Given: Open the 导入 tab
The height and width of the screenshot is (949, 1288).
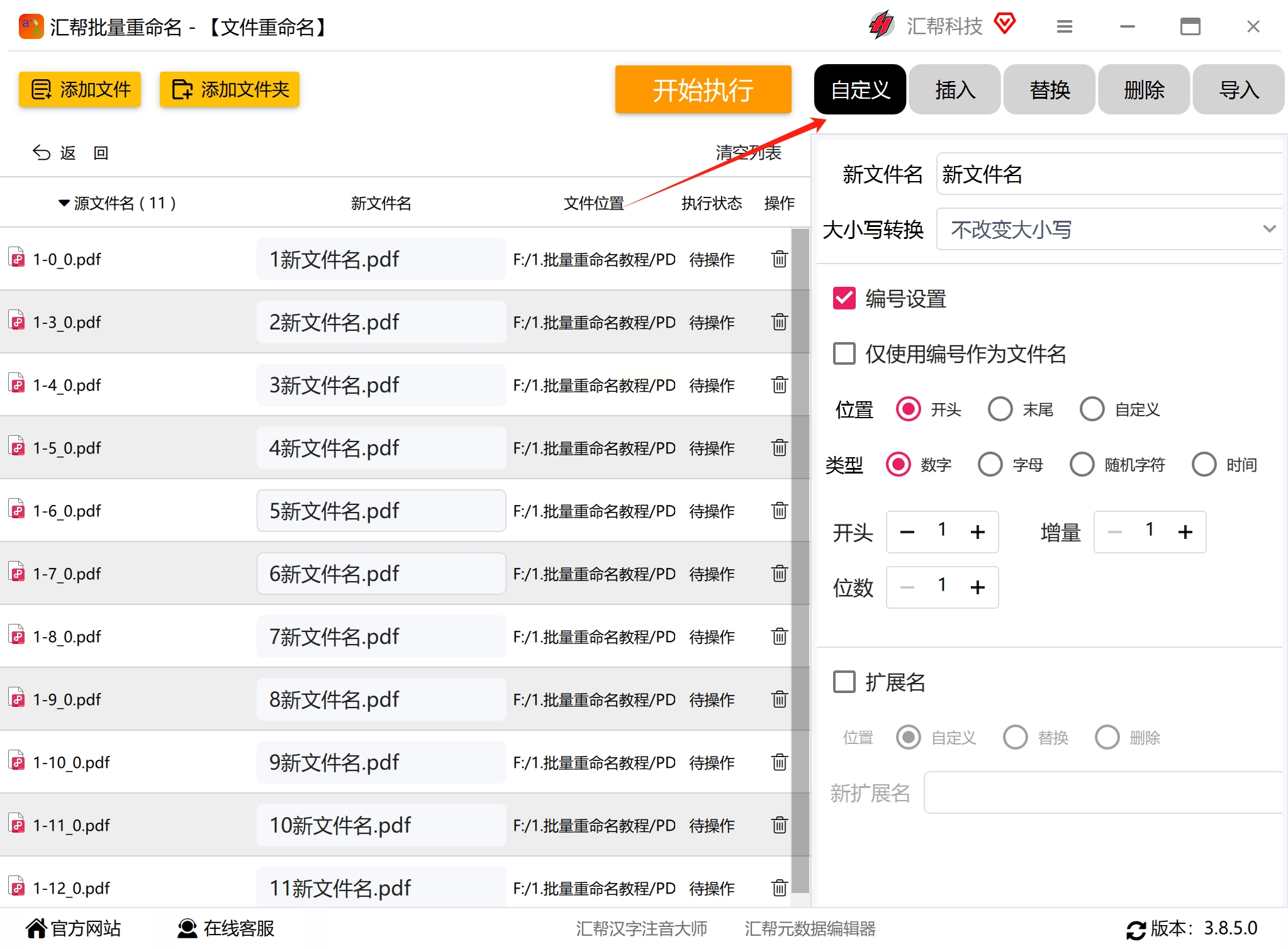Looking at the screenshot, I should click(x=1238, y=90).
